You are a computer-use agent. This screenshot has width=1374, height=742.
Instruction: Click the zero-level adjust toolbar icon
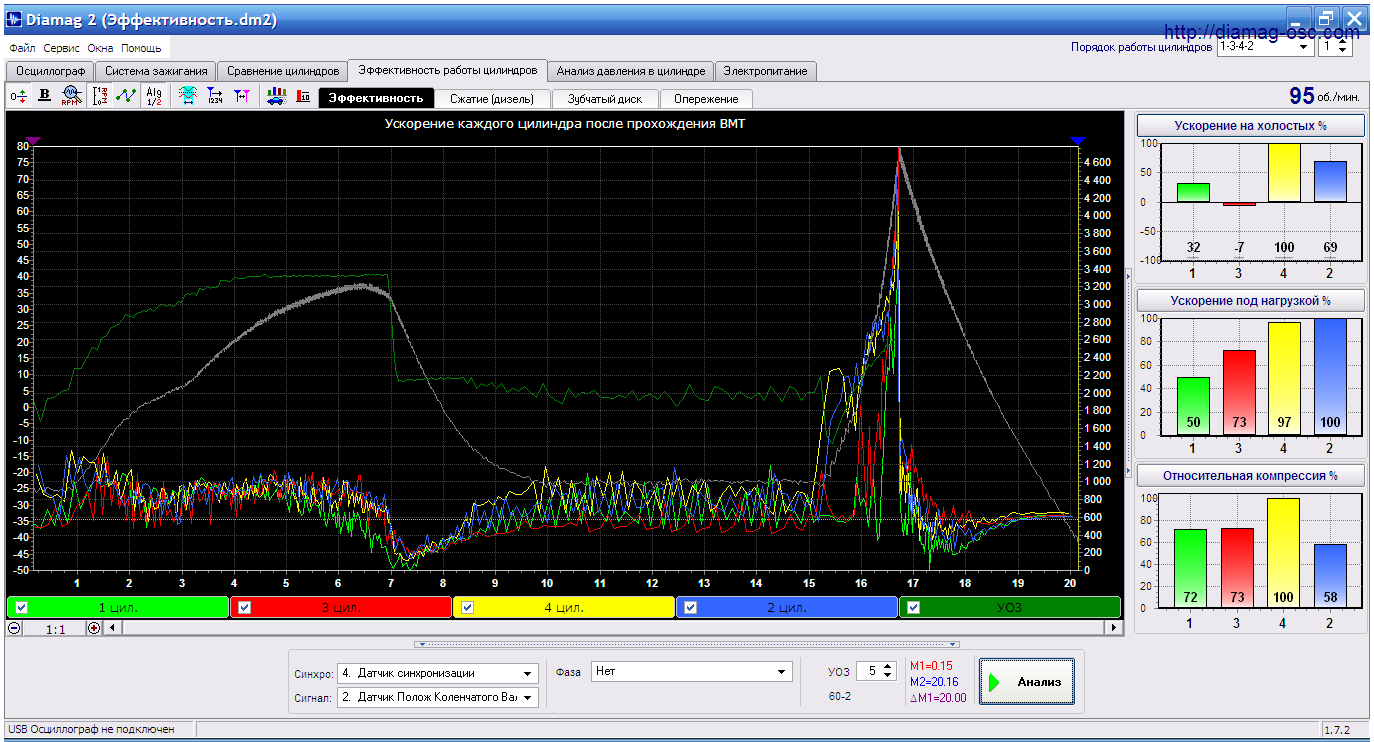(19, 96)
